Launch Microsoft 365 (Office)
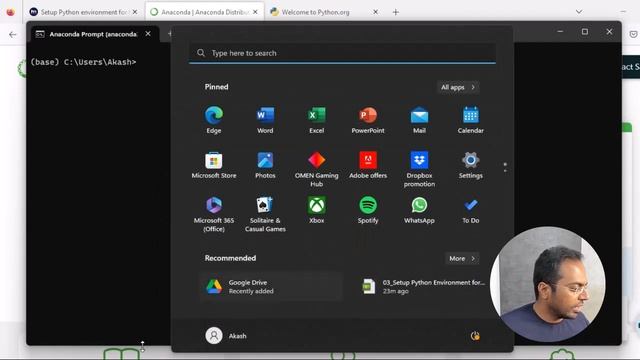This screenshot has width=640, height=360. pos(213,214)
